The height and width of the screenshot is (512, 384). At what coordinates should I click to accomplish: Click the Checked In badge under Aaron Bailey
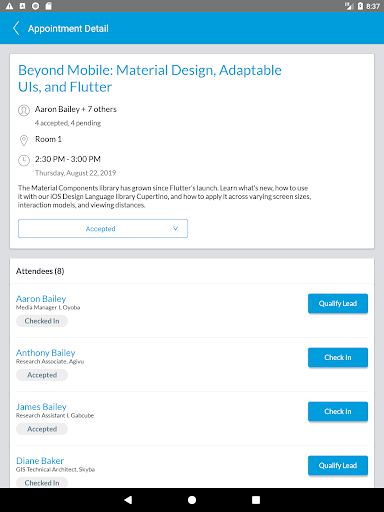(x=42, y=321)
